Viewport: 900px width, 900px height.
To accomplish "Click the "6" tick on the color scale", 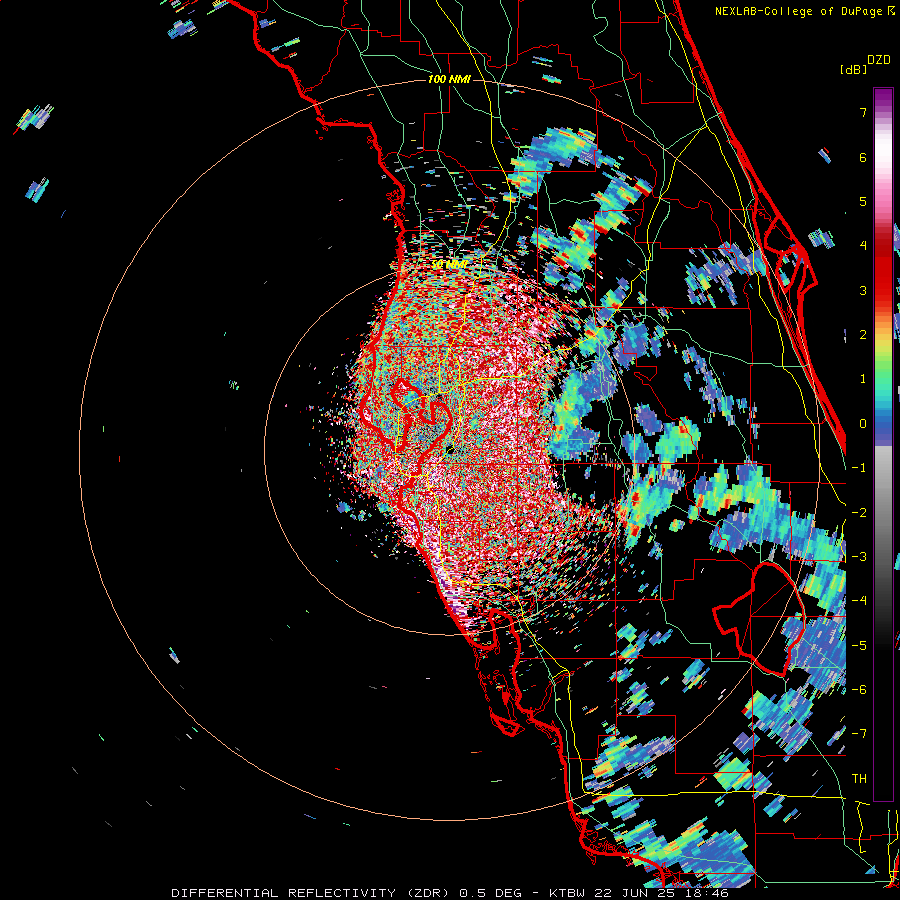I will click(x=863, y=157).
